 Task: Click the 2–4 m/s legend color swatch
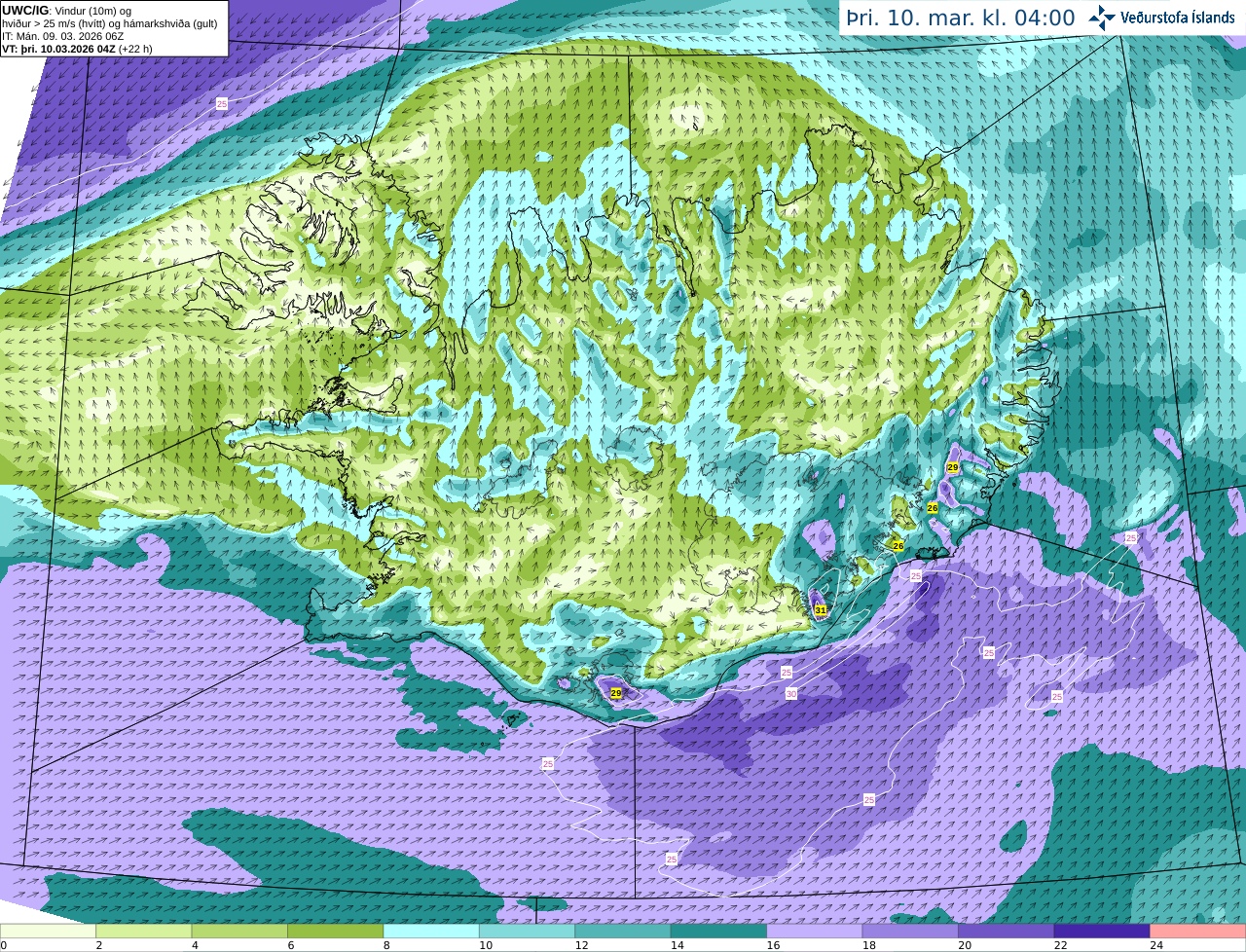(144, 932)
